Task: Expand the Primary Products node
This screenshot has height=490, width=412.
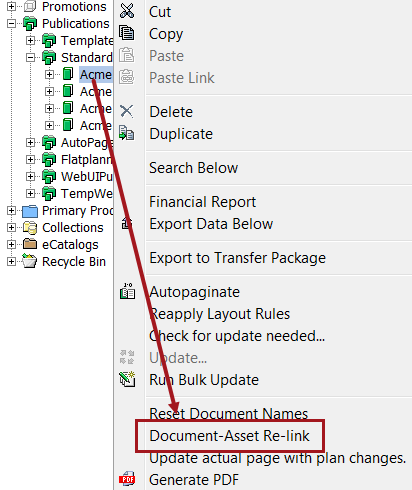Action: [x=11, y=210]
